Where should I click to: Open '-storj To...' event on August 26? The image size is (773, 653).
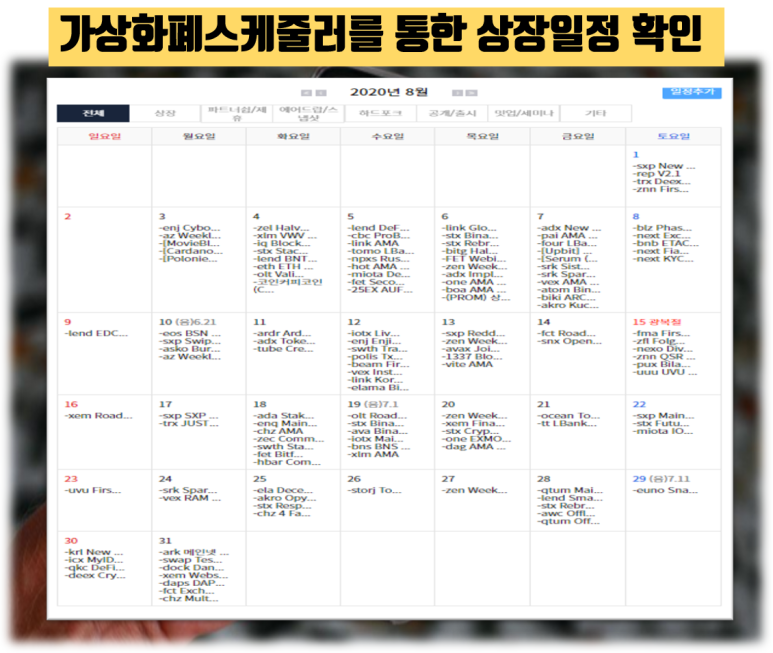pos(374,490)
